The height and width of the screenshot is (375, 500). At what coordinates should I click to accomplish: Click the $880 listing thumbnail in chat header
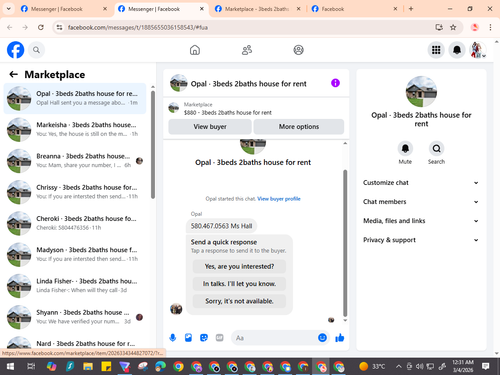[x=174, y=108]
